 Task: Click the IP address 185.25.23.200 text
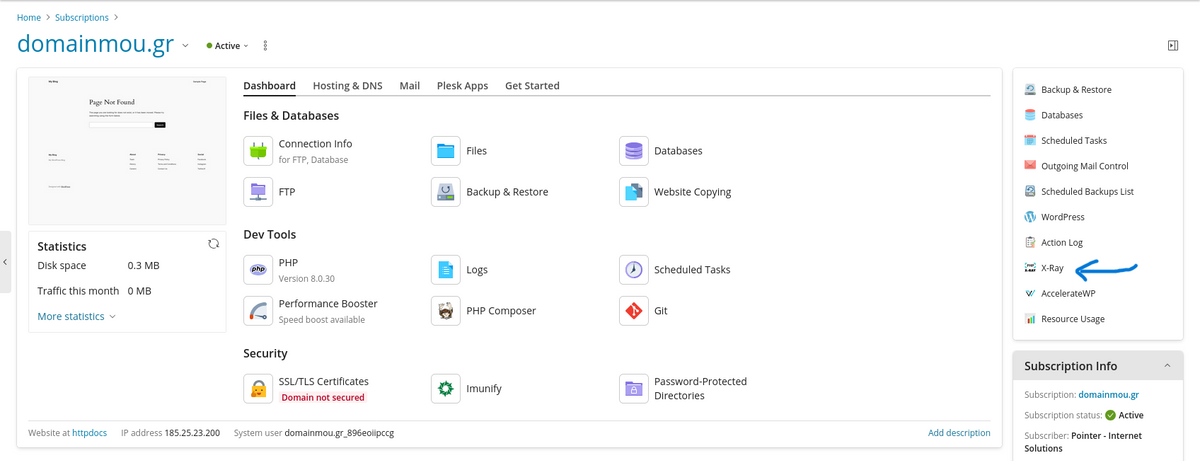[x=168, y=433]
